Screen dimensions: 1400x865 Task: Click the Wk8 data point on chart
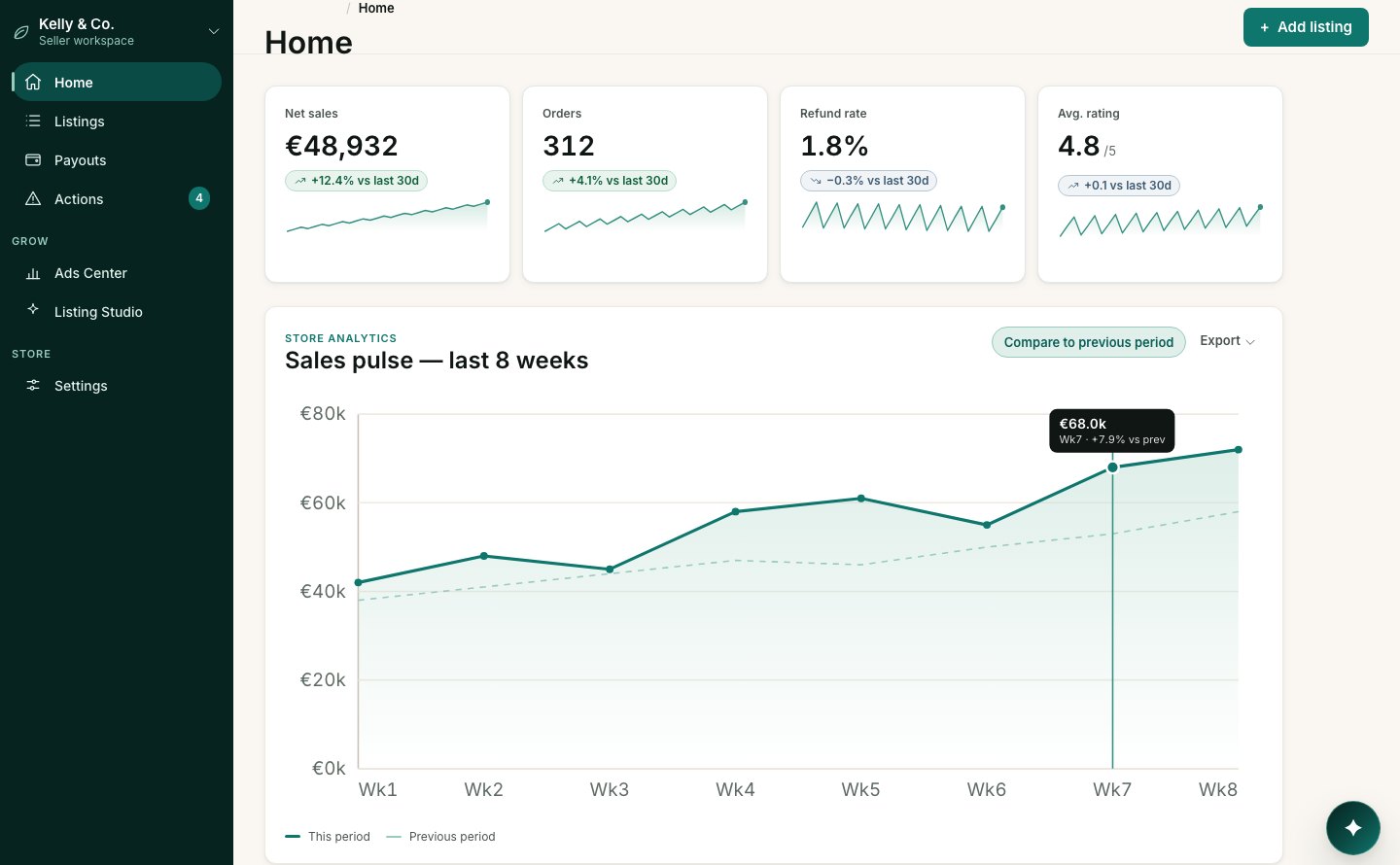(1239, 450)
